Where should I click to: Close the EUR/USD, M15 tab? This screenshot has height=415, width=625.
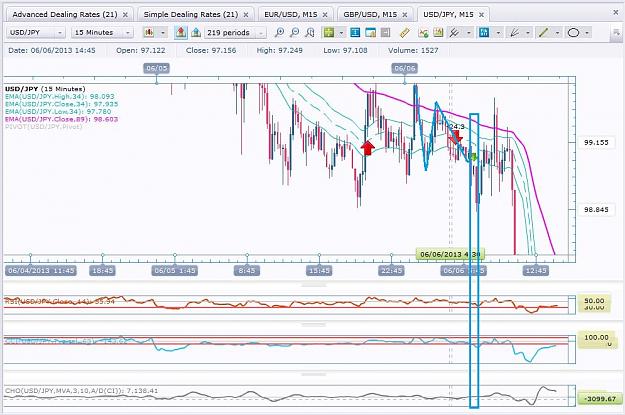click(x=325, y=15)
